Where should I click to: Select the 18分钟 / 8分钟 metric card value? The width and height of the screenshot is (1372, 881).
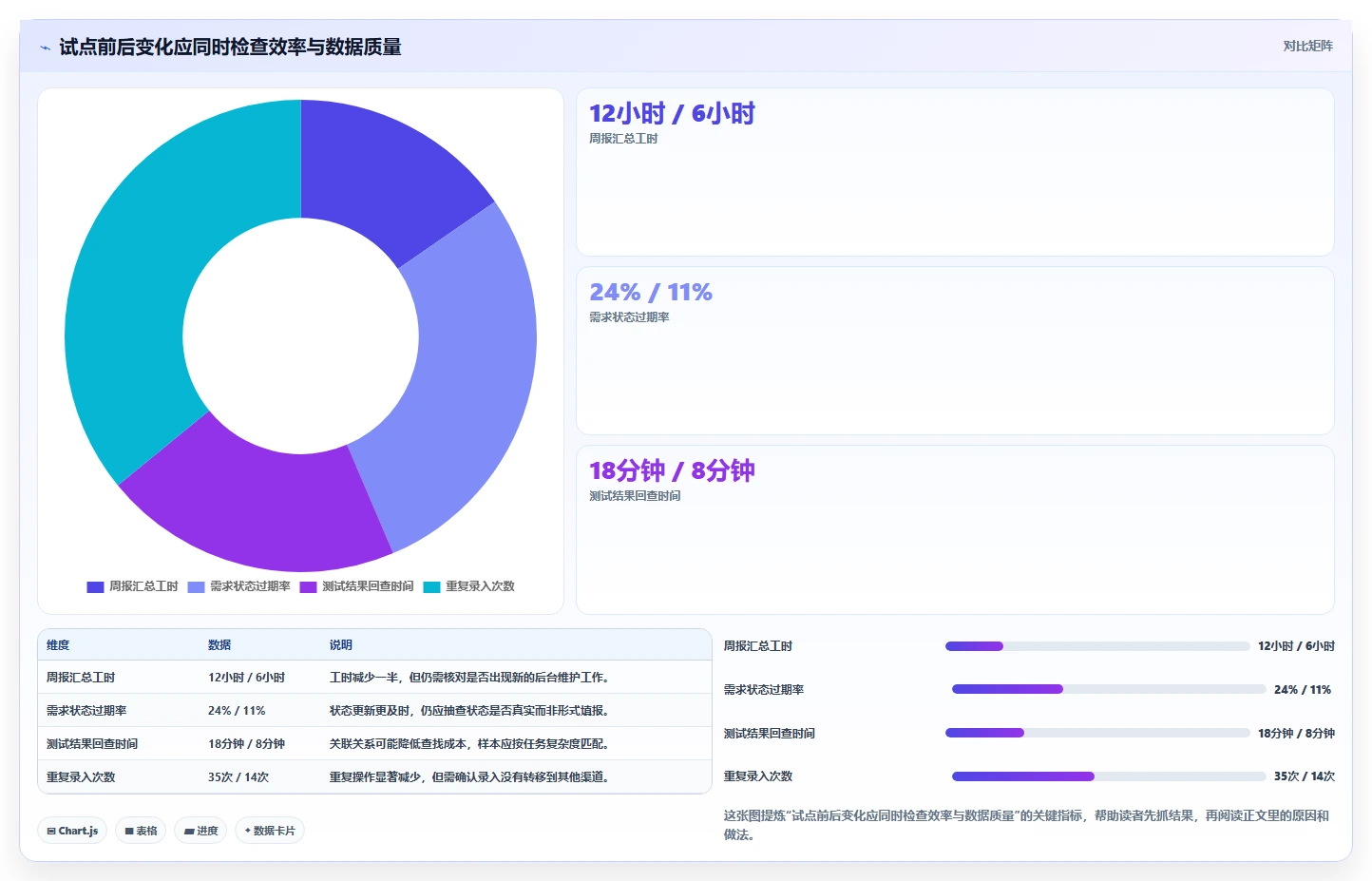pos(672,471)
